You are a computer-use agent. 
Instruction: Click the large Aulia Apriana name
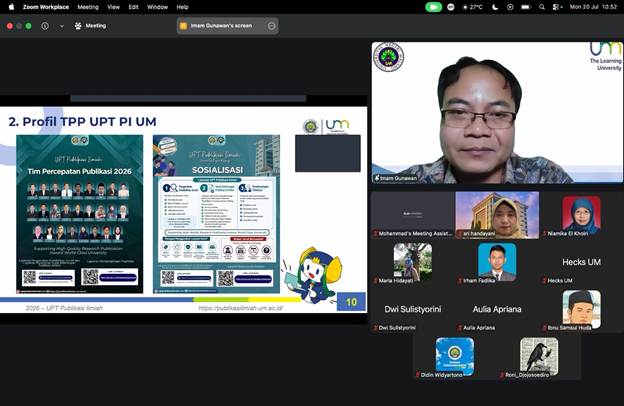[x=497, y=309]
